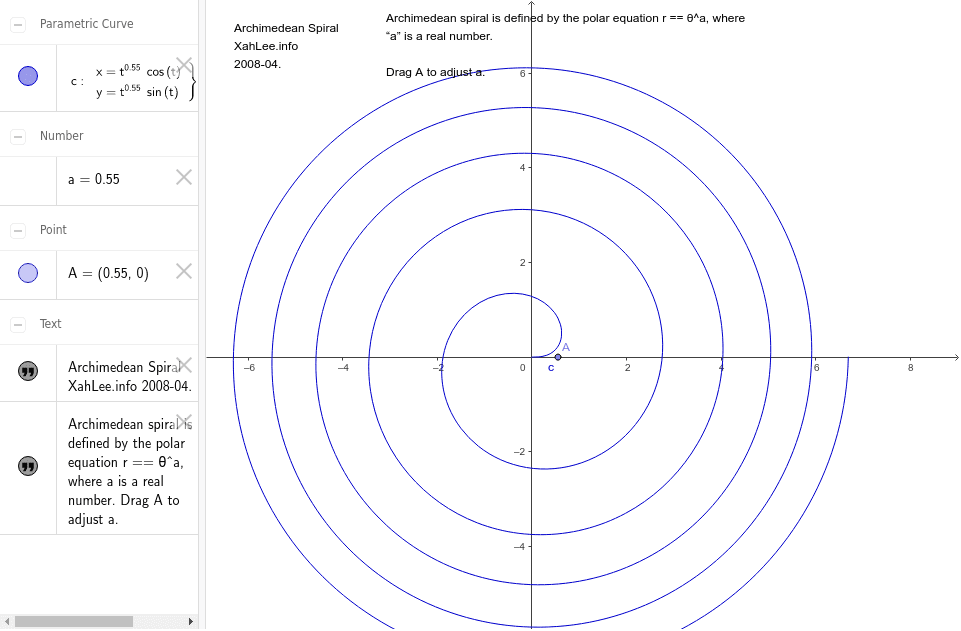Delete the point A entry
This screenshot has width=961, height=631.
(x=184, y=272)
